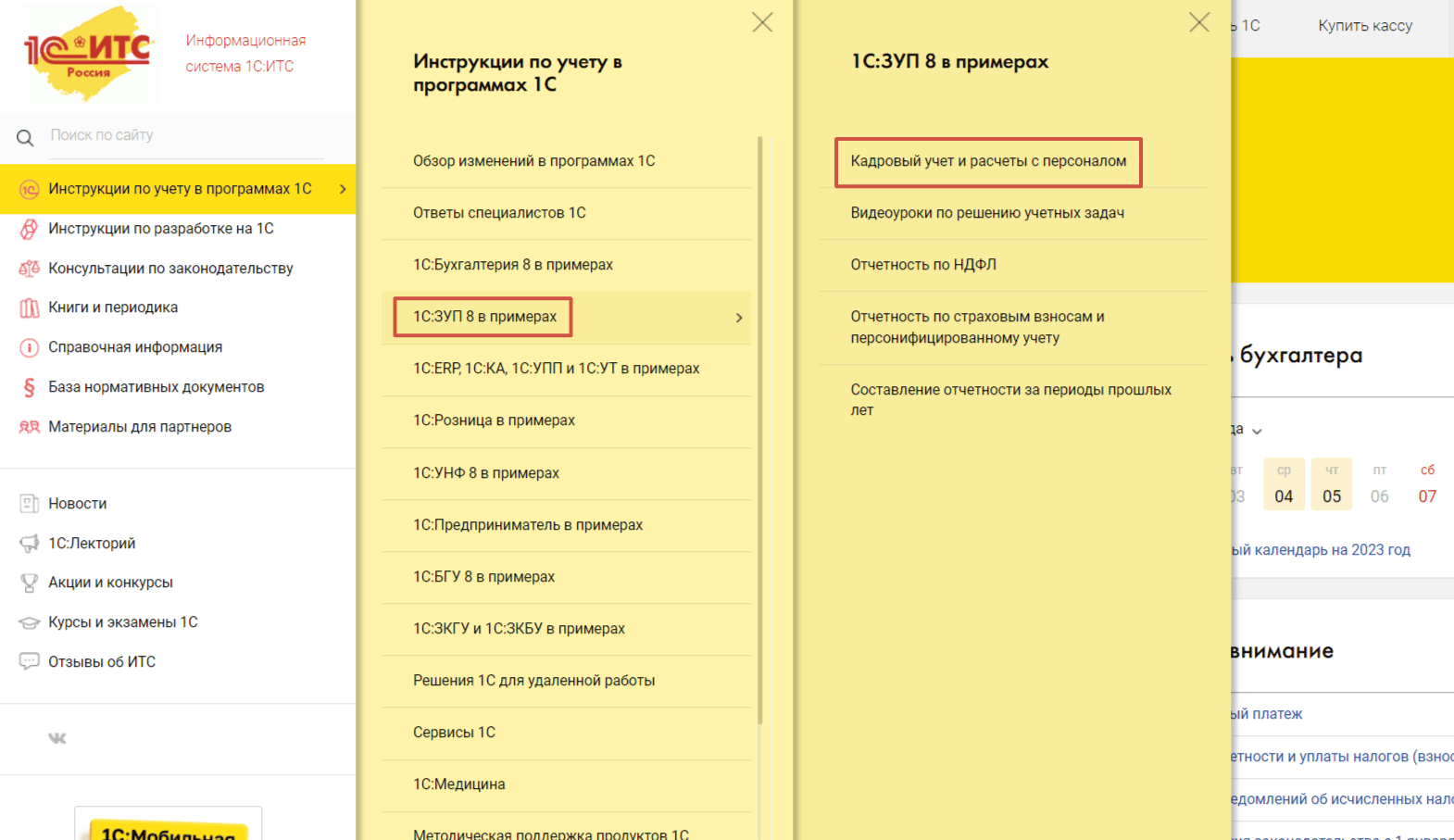Close the 1С:ЗУП 8 в примерах panel

pyautogui.click(x=1199, y=22)
